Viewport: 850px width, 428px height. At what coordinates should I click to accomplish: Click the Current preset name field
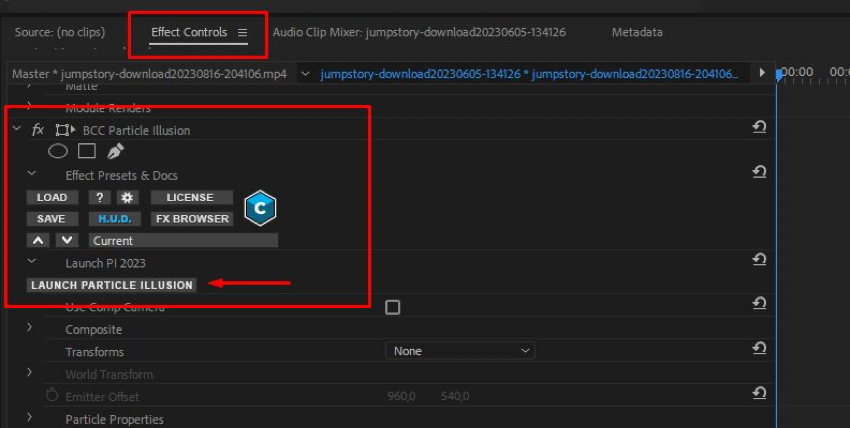(x=184, y=241)
